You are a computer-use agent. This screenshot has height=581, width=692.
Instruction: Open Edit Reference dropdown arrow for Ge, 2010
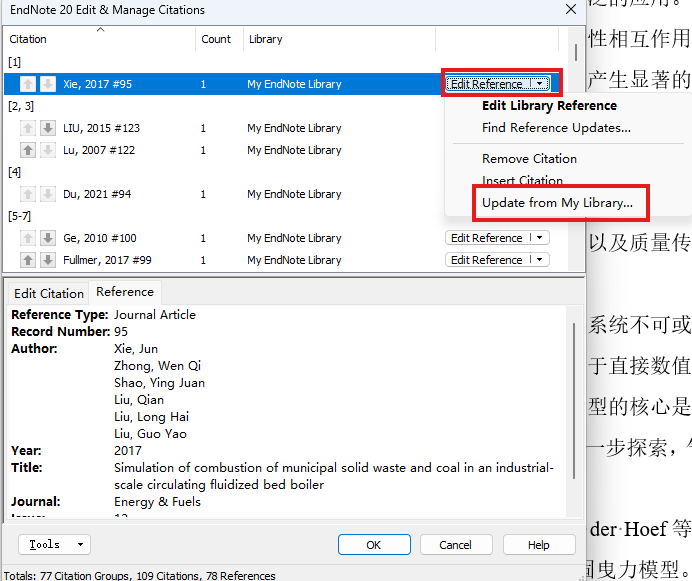[540, 238]
